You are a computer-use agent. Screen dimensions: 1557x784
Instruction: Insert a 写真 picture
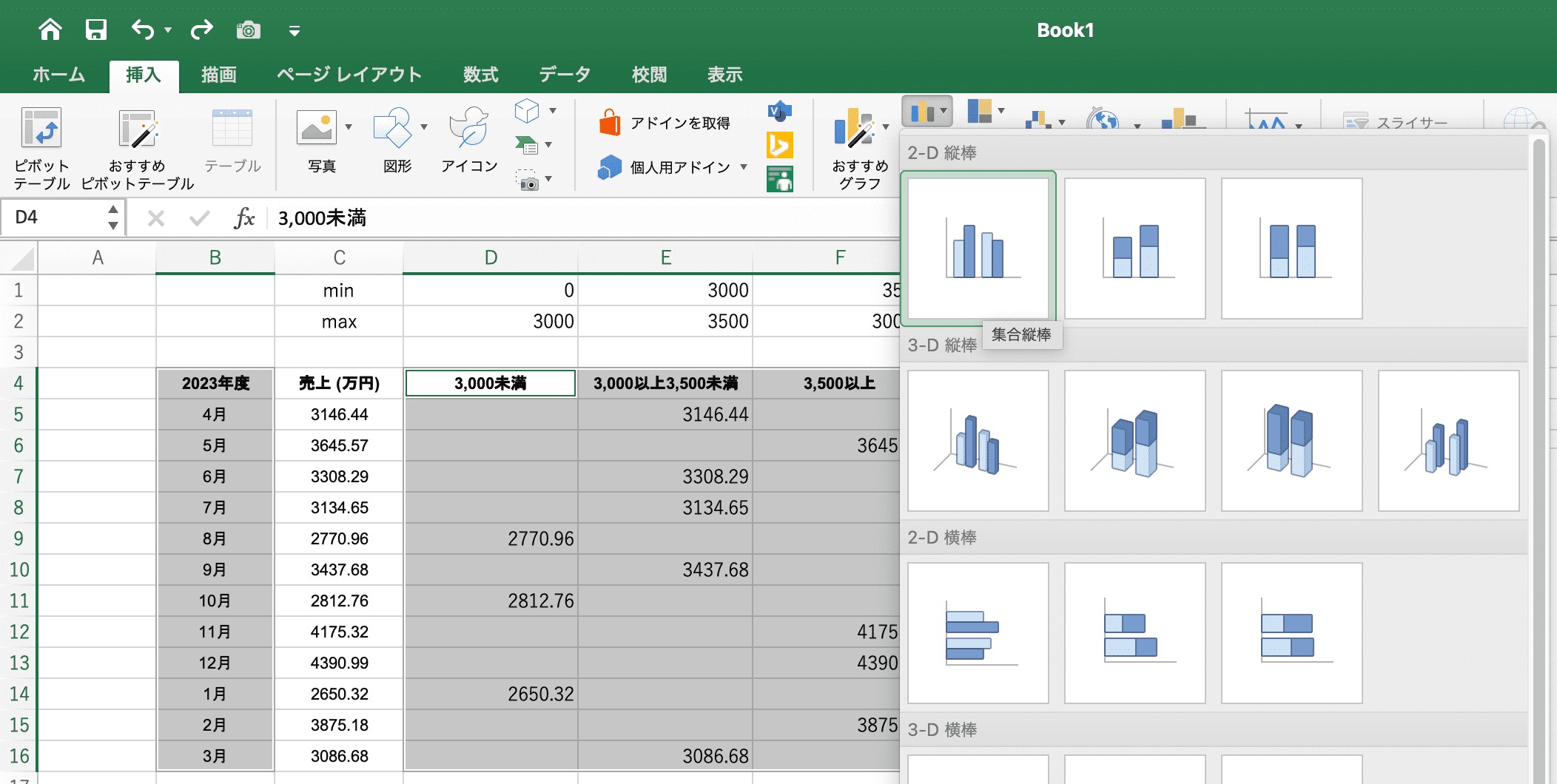point(317,141)
